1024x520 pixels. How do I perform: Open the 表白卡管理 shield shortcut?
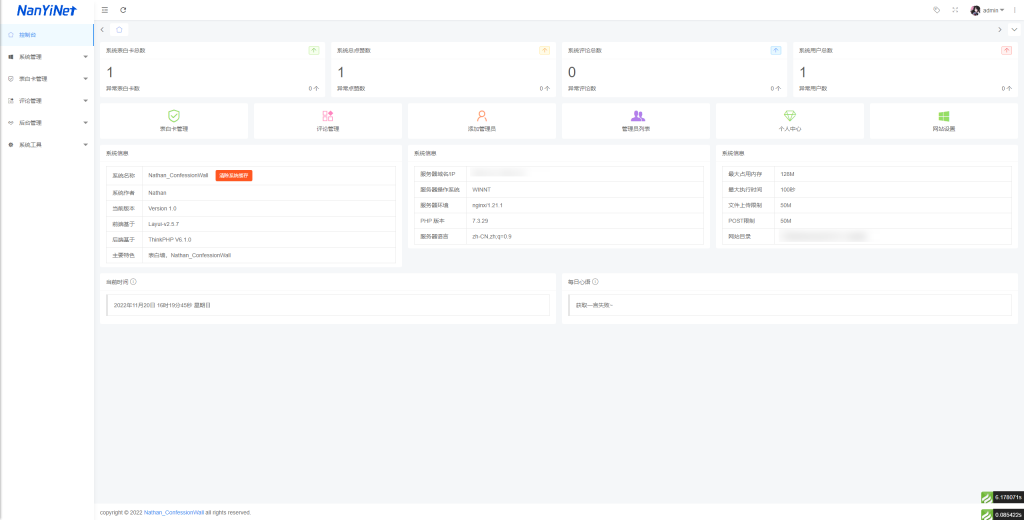coord(174,121)
